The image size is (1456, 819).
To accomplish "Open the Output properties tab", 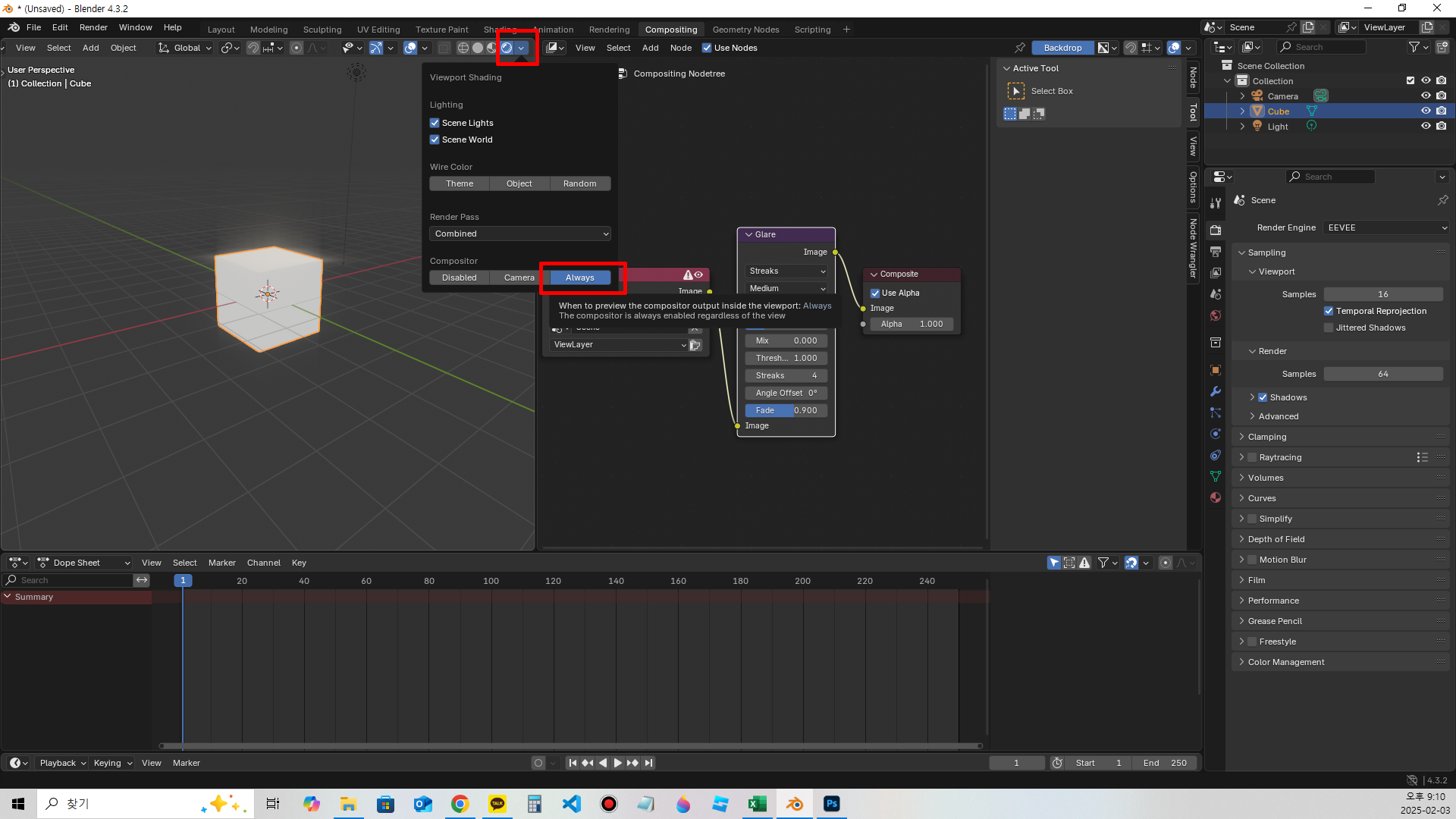I will (x=1216, y=251).
